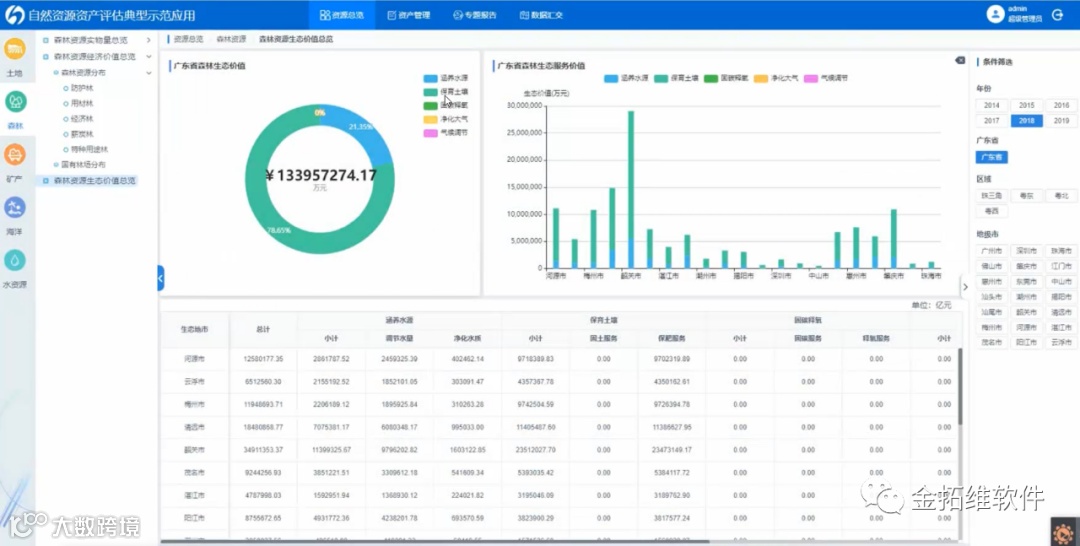Filter by 东莞市 city button
This screenshot has height=546, width=1080.
click(x=1026, y=282)
